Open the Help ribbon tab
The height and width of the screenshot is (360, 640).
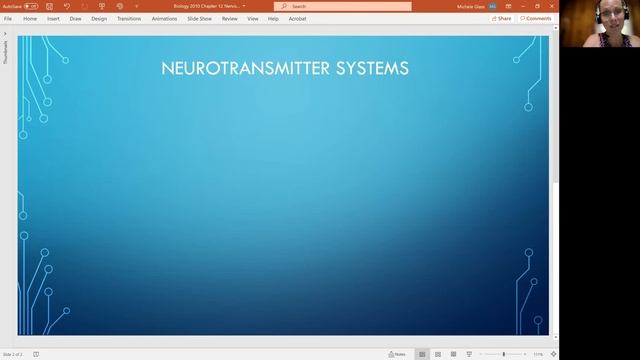[x=273, y=19]
